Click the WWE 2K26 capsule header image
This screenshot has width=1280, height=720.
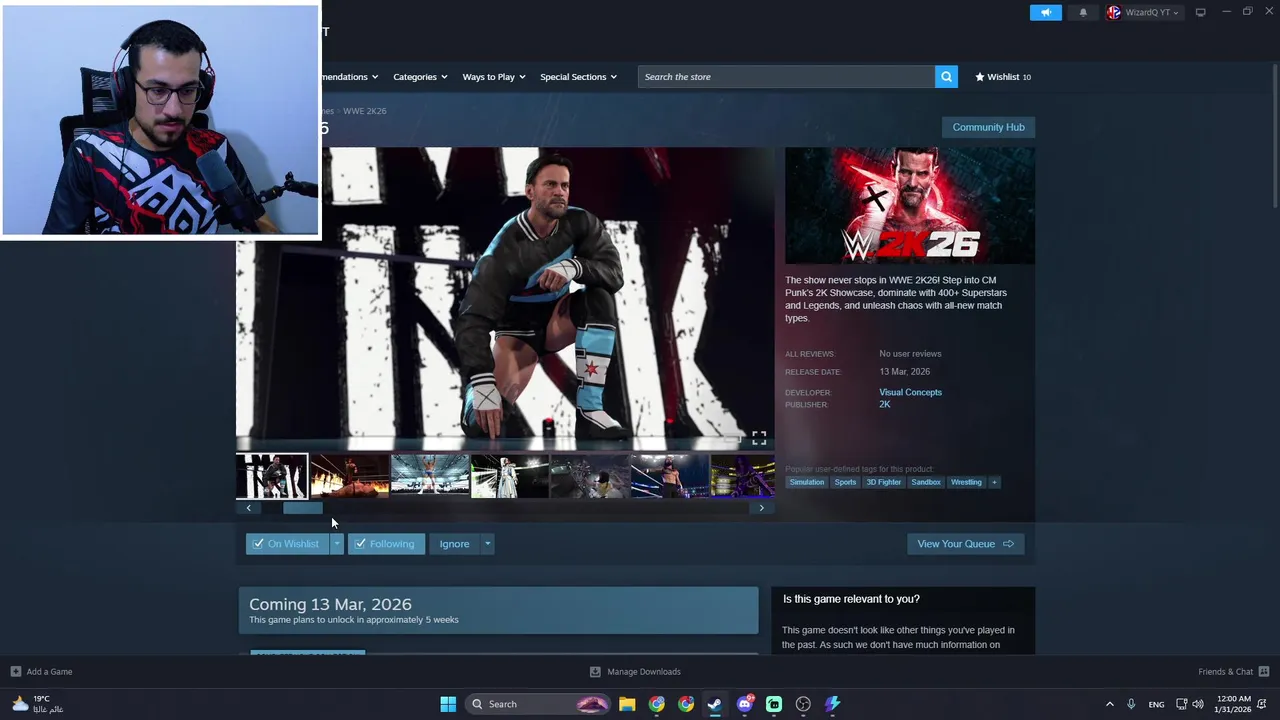(x=910, y=205)
